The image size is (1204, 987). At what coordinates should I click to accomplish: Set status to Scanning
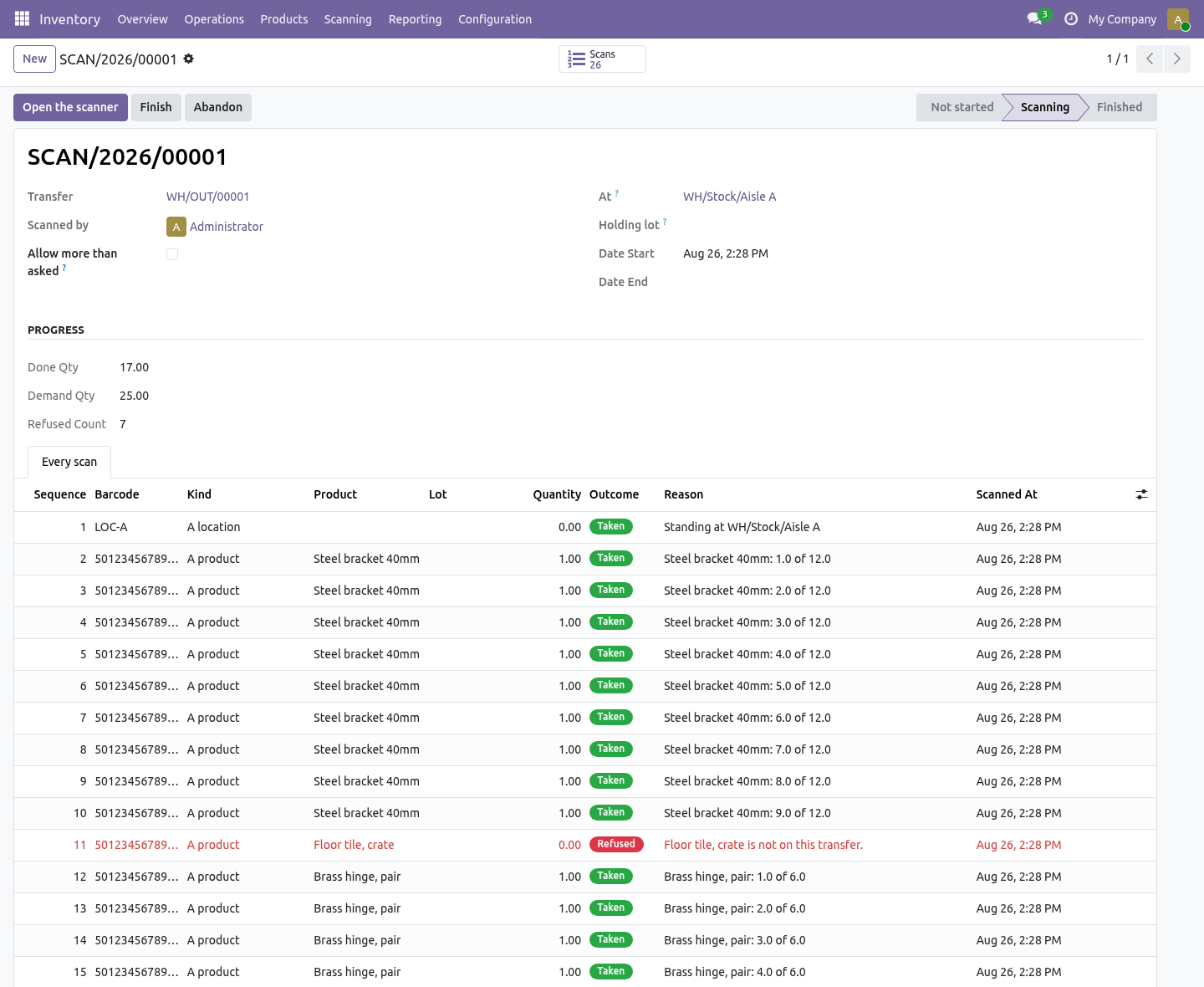[1044, 107]
